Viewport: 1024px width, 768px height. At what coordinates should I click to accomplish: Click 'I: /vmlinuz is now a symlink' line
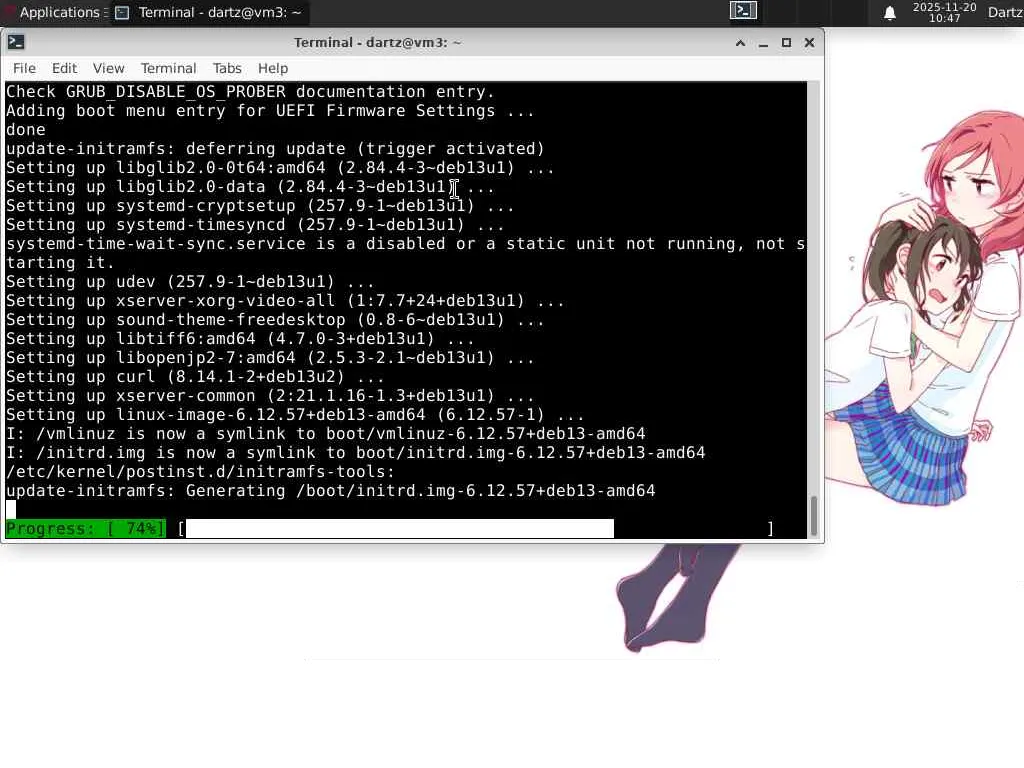(x=325, y=434)
